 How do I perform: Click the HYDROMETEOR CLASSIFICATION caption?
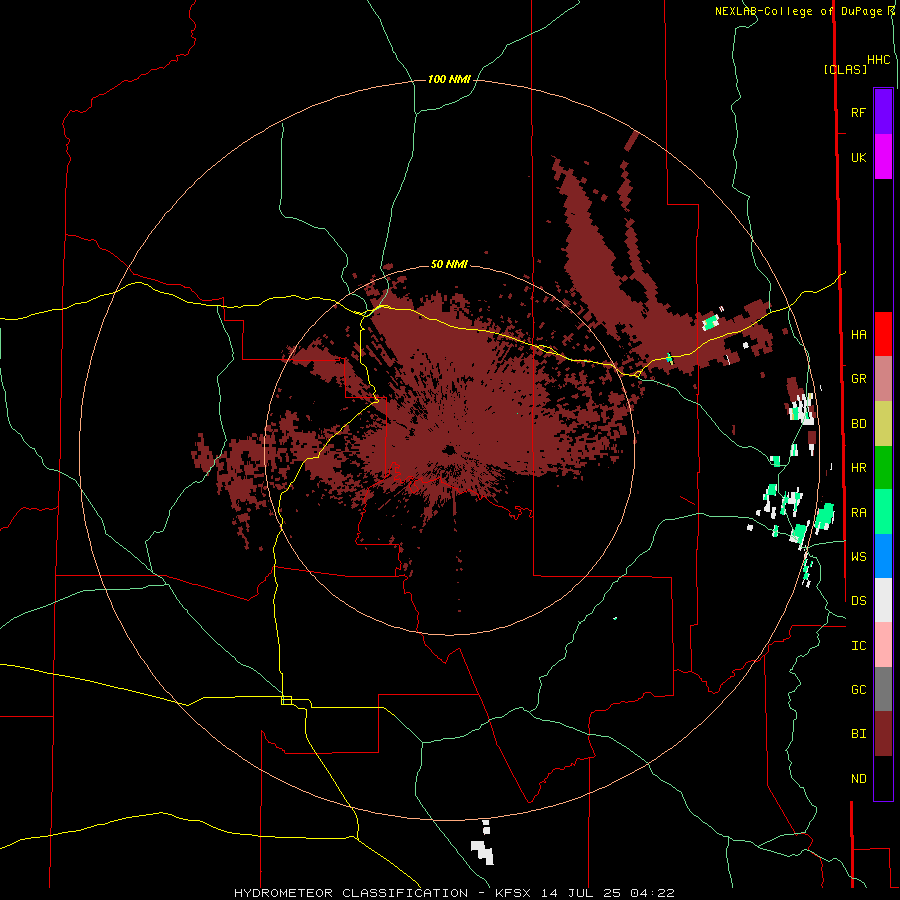[351, 893]
